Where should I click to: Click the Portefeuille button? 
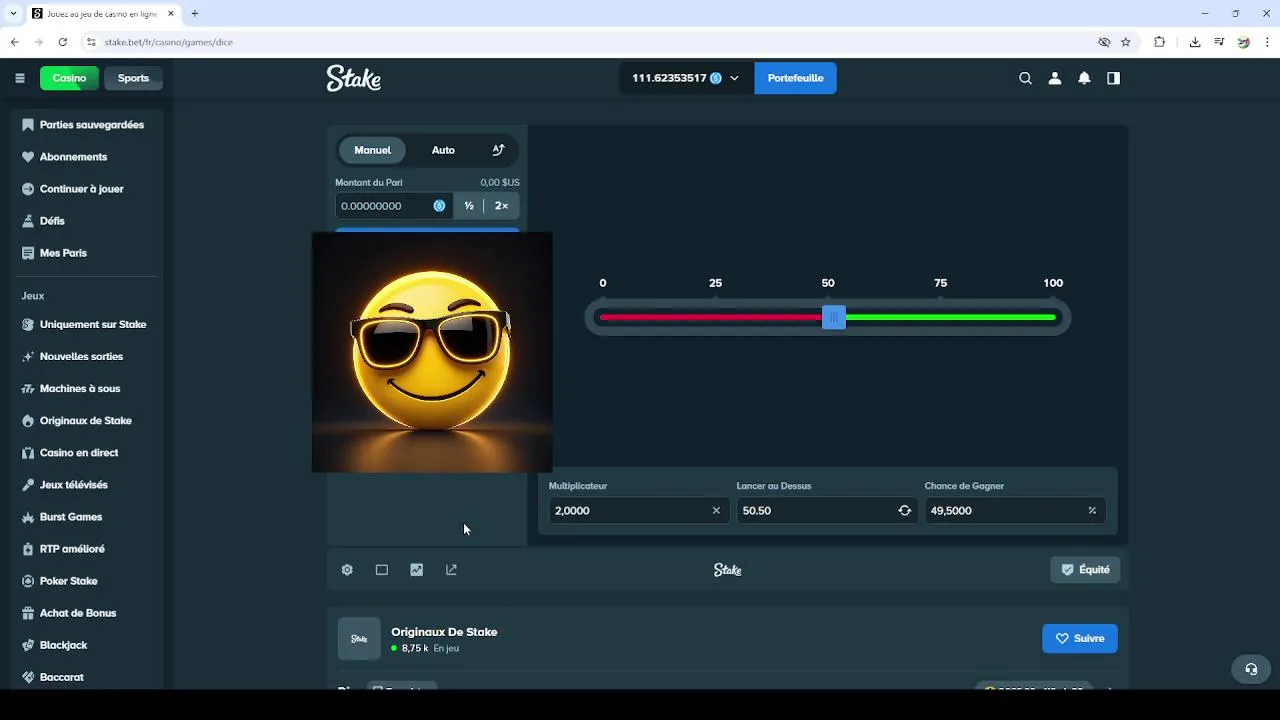click(x=795, y=78)
